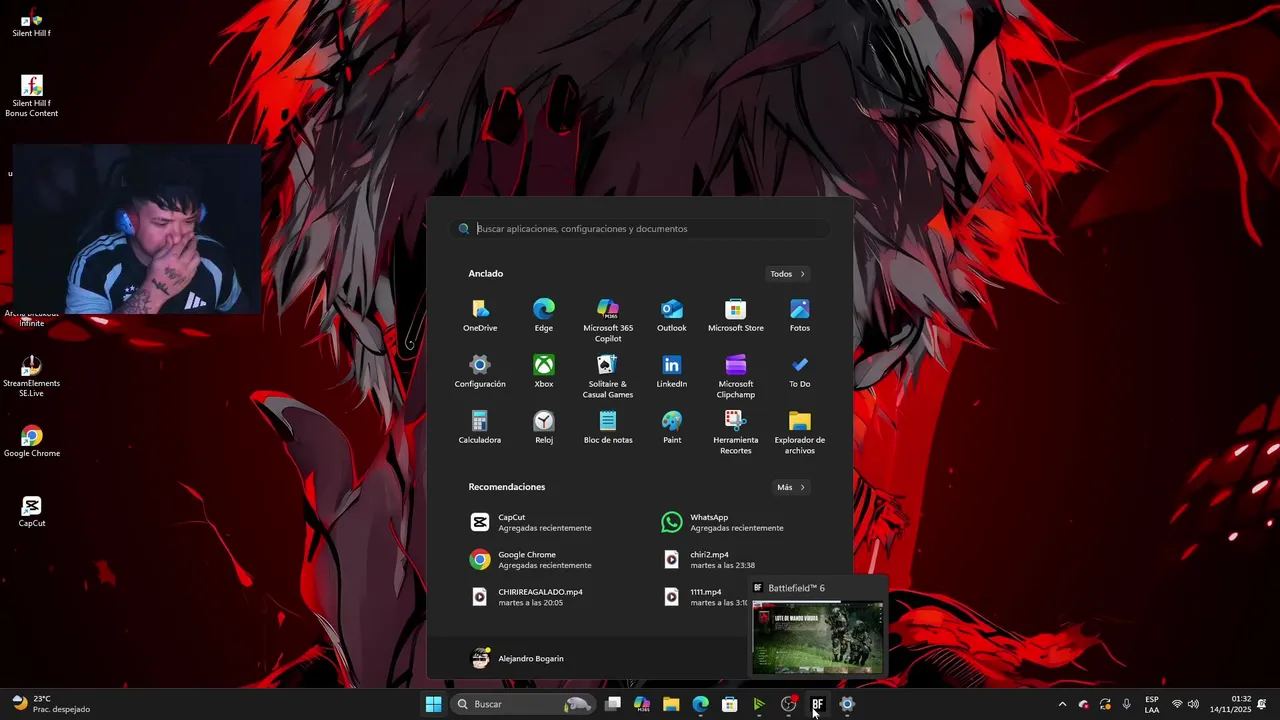Open Alejandro Bogarin user account menu

[x=518, y=658]
